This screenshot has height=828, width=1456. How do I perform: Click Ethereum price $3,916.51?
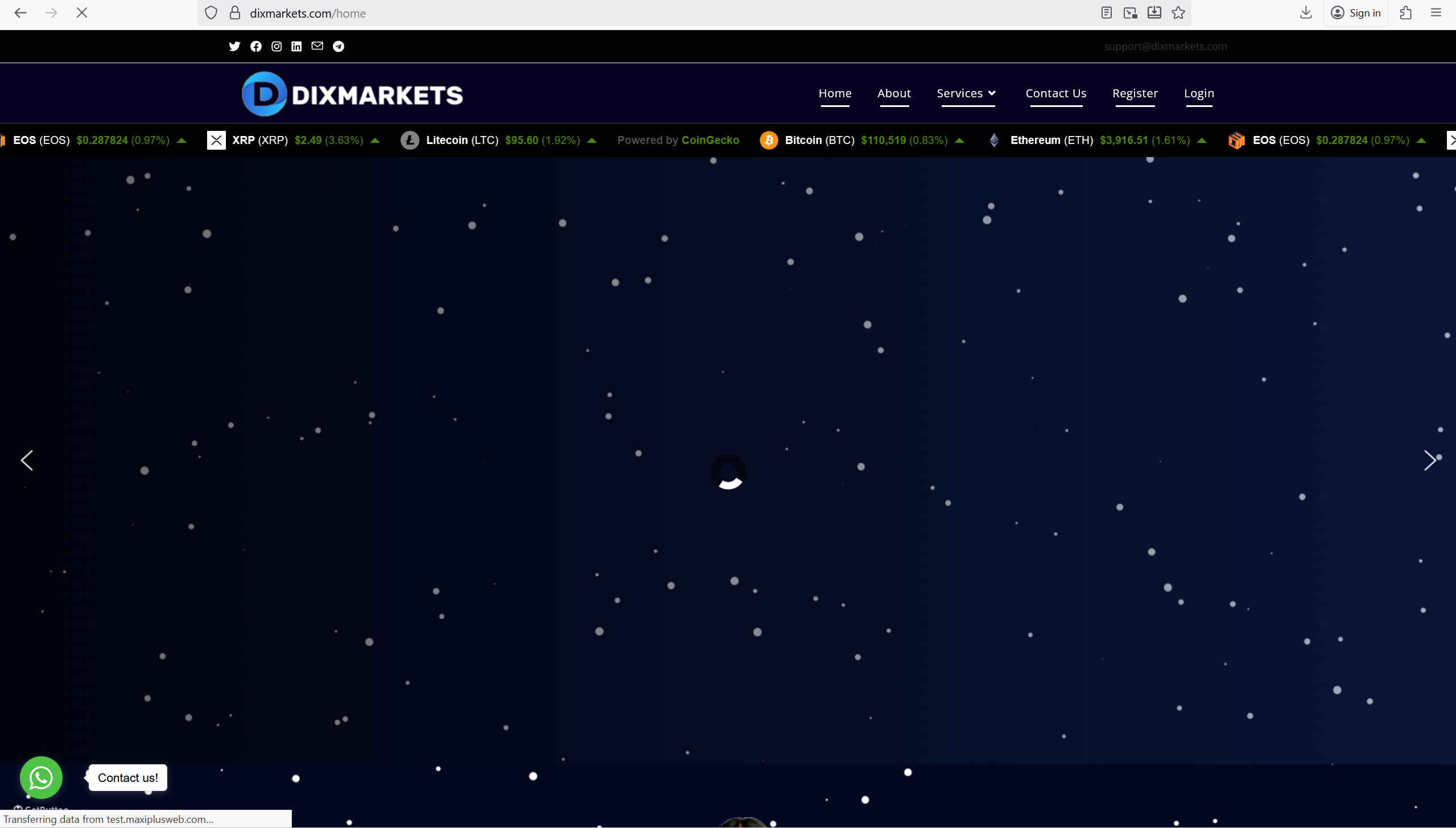pos(1124,140)
